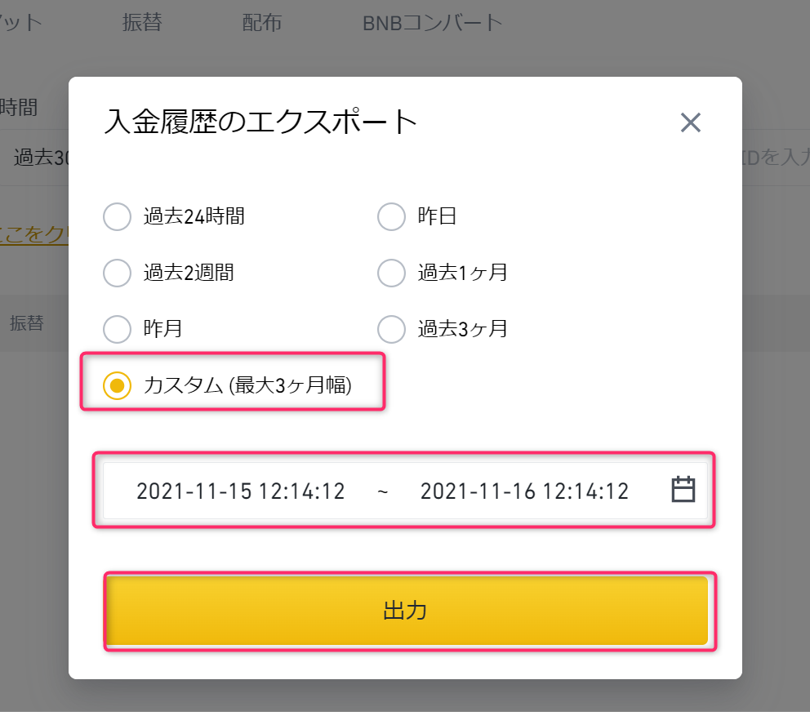Edit the end date 2021-11-16 field
The height and width of the screenshot is (712, 810).
click(524, 491)
